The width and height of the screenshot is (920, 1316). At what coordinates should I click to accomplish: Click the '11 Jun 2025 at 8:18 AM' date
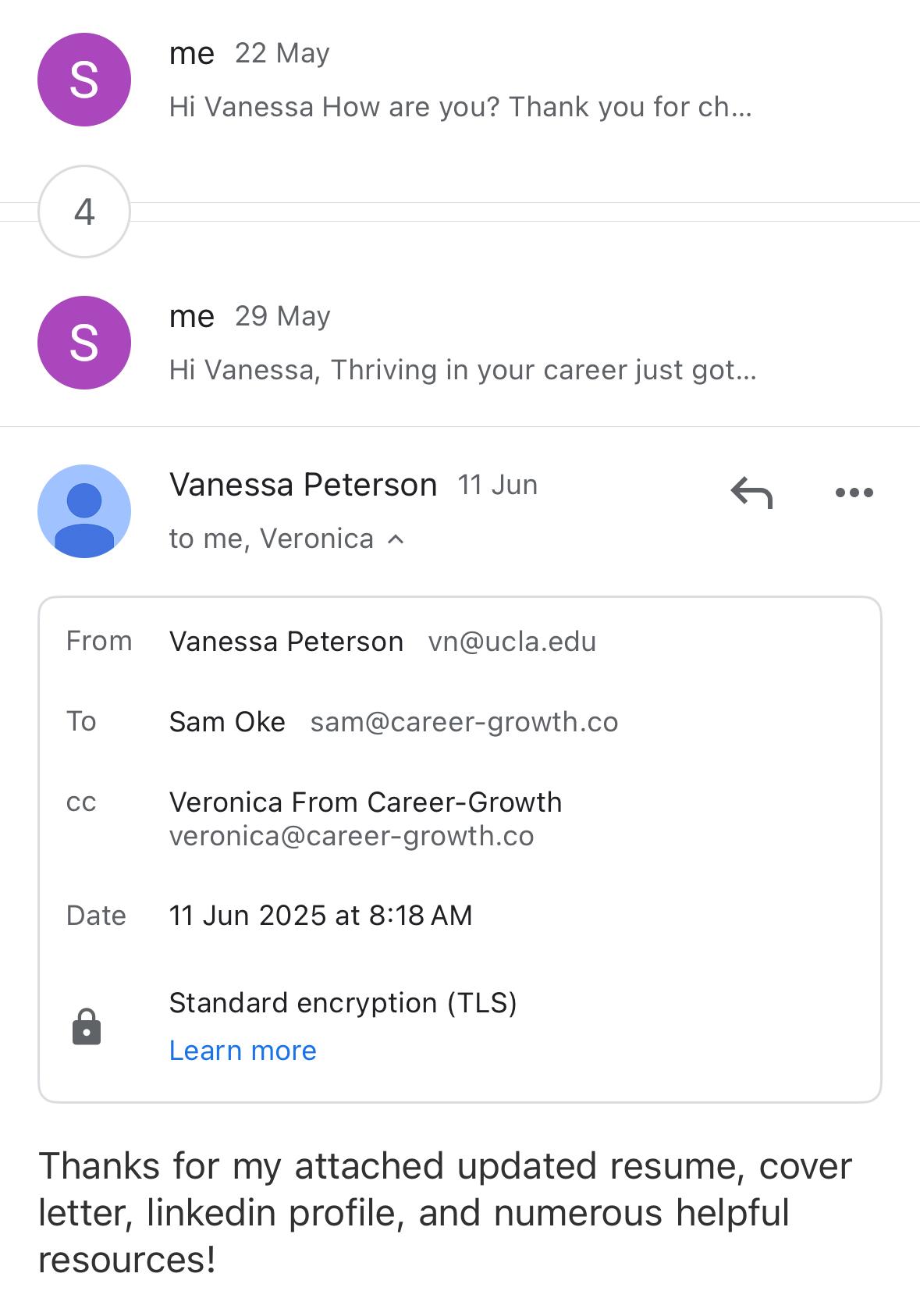(321, 915)
